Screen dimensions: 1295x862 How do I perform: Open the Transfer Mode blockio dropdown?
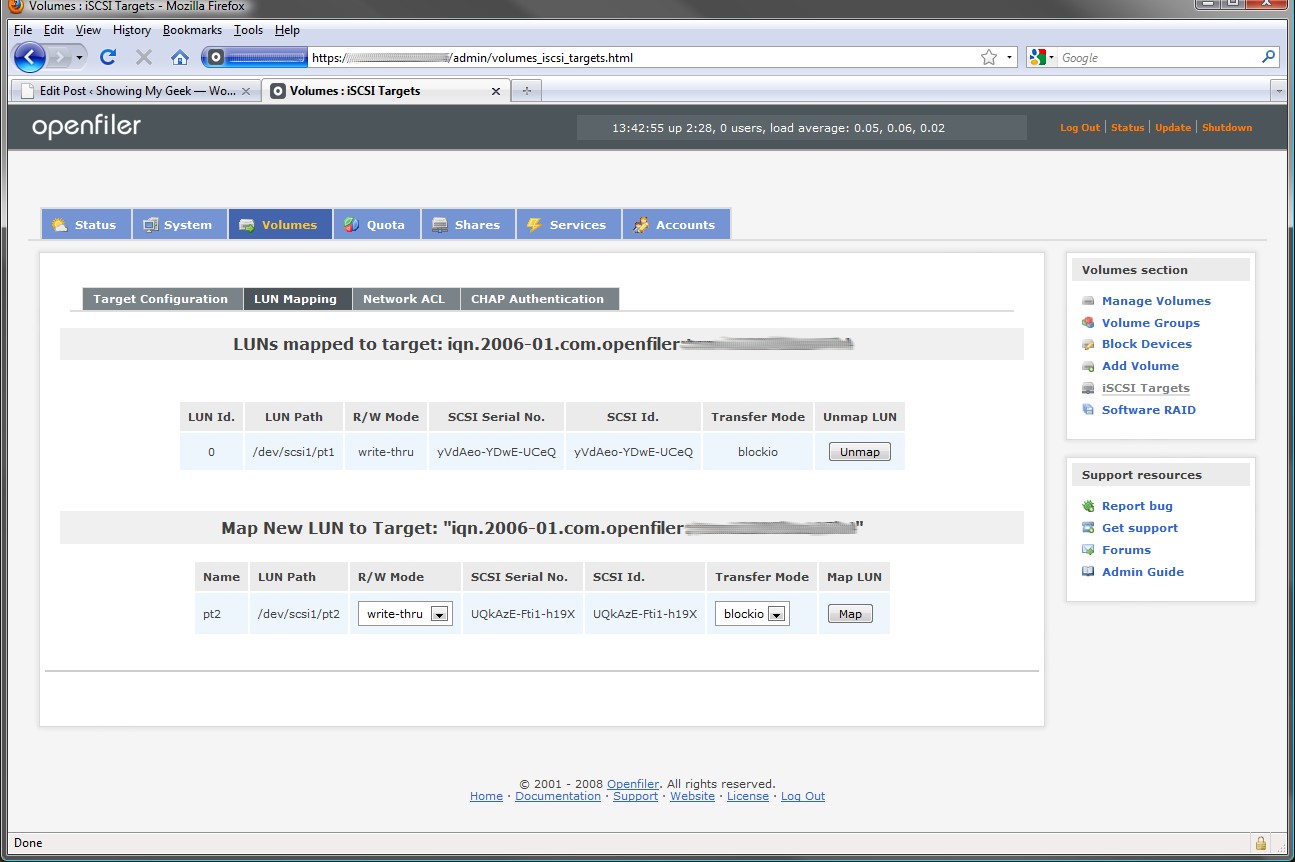pos(752,614)
